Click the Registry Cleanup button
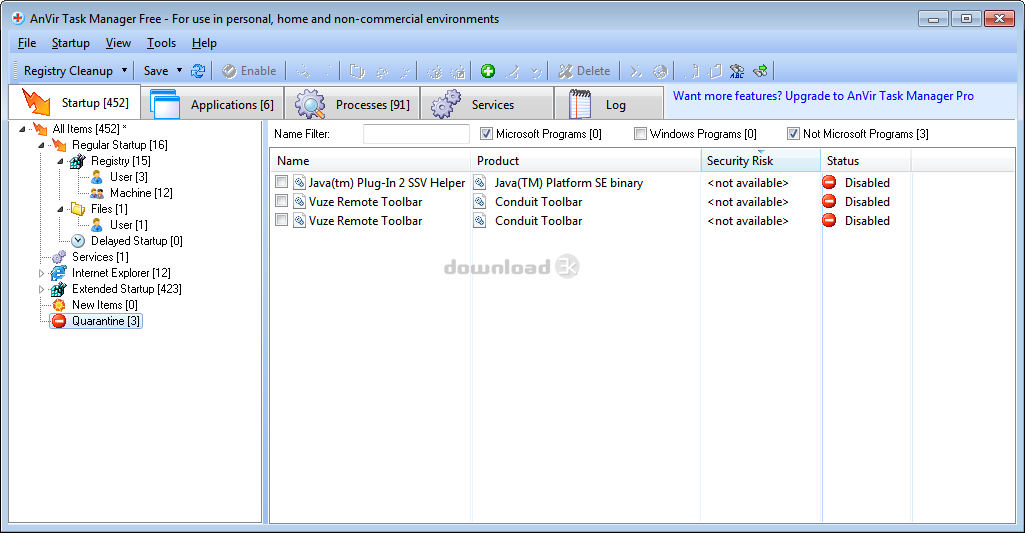The image size is (1025, 533). pos(68,71)
